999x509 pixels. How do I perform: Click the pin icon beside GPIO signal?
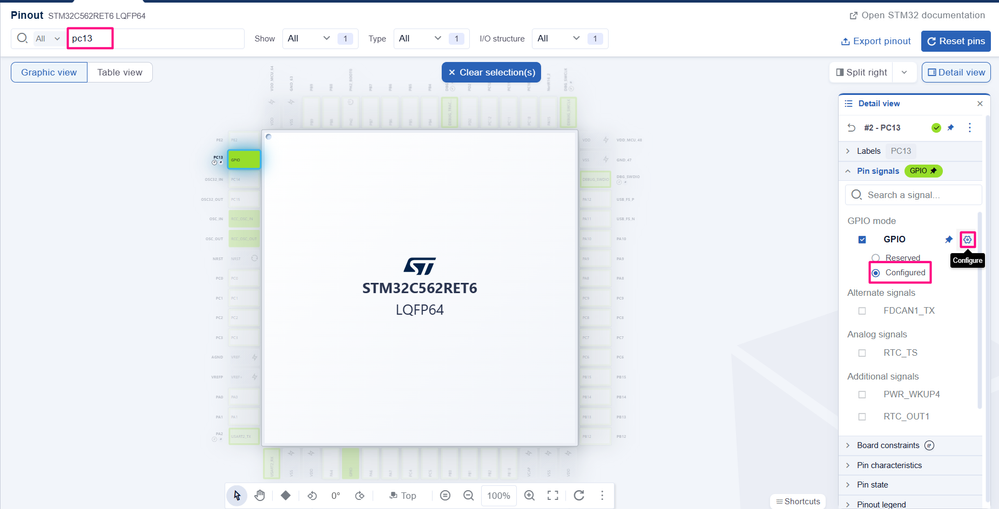point(949,240)
